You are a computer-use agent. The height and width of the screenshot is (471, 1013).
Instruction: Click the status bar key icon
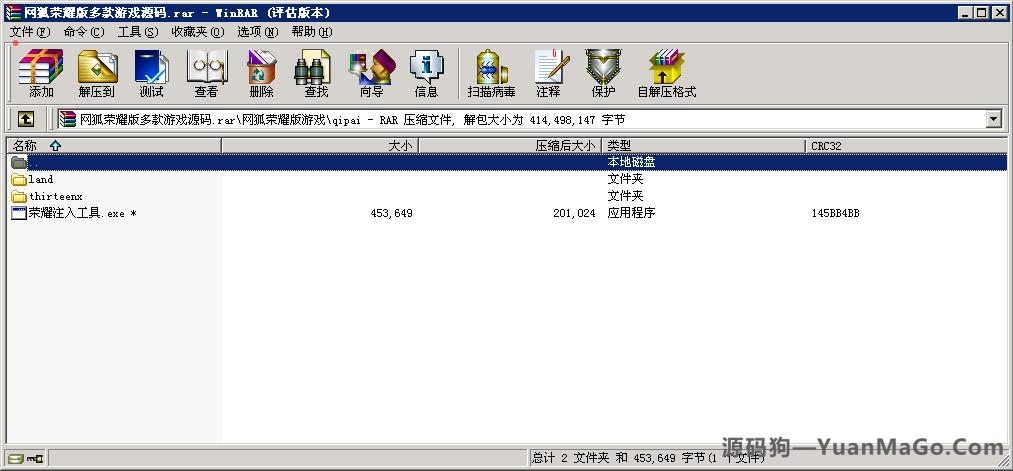(35, 459)
